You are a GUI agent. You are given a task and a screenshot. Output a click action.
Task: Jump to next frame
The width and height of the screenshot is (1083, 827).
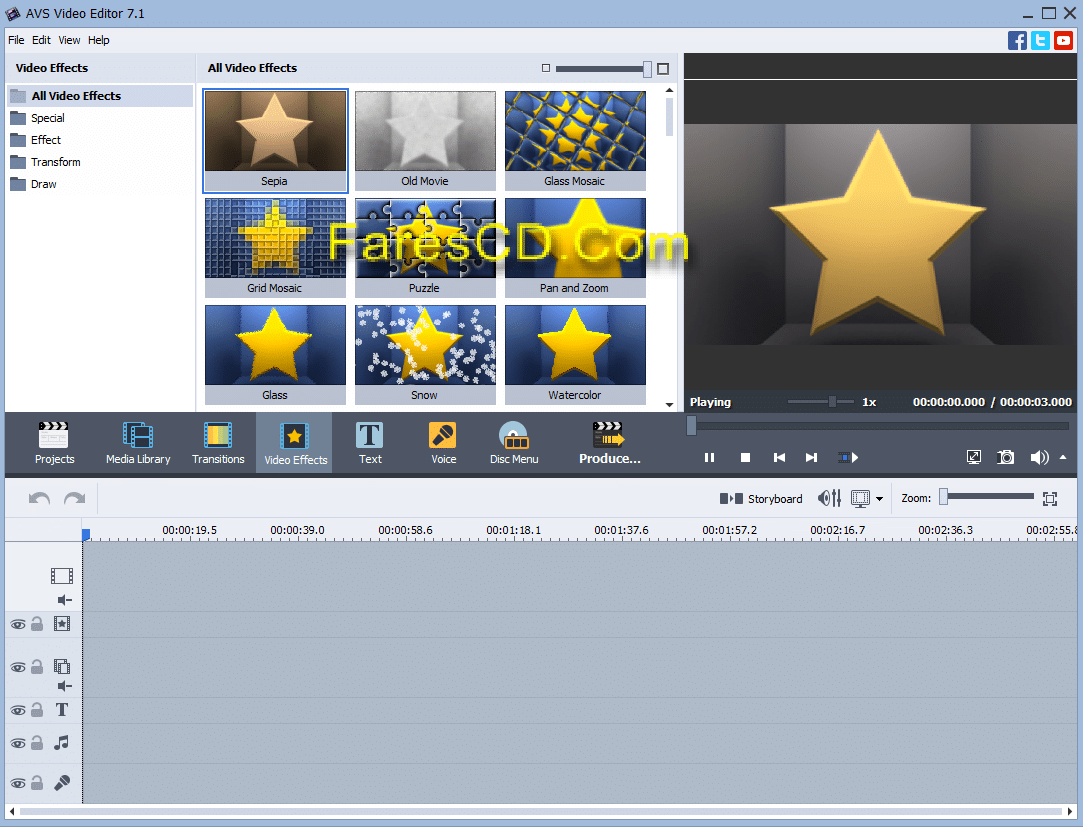coord(812,457)
